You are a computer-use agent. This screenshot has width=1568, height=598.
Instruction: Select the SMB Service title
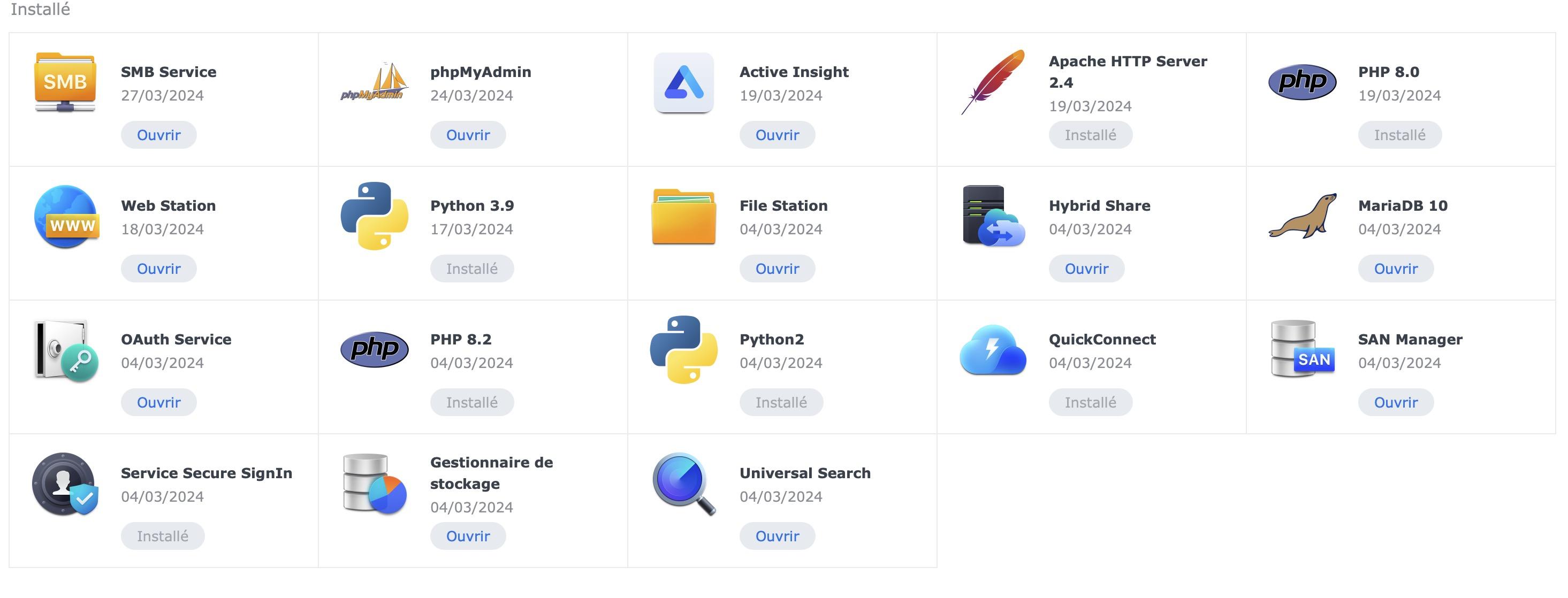tap(169, 72)
